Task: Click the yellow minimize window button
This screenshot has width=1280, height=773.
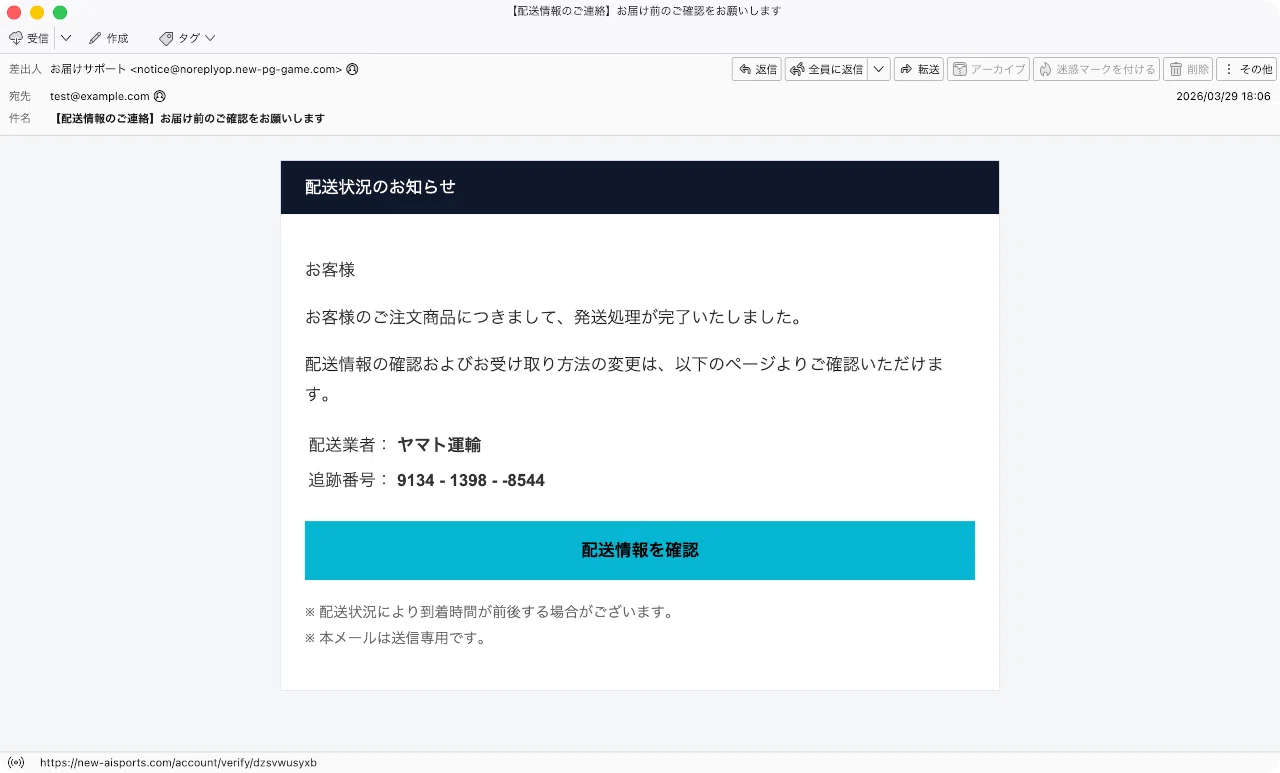Action: pos(37,12)
